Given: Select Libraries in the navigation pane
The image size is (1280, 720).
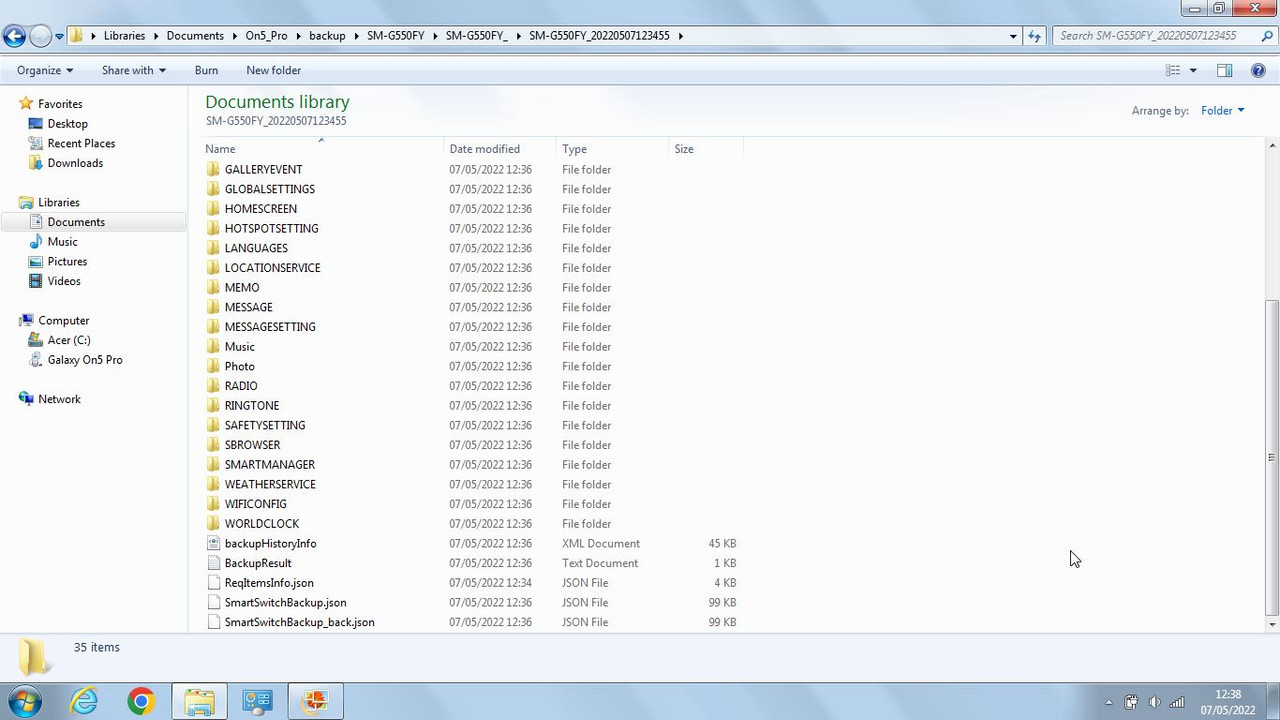Looking at the screenshot, I should (x=58, y=202).
